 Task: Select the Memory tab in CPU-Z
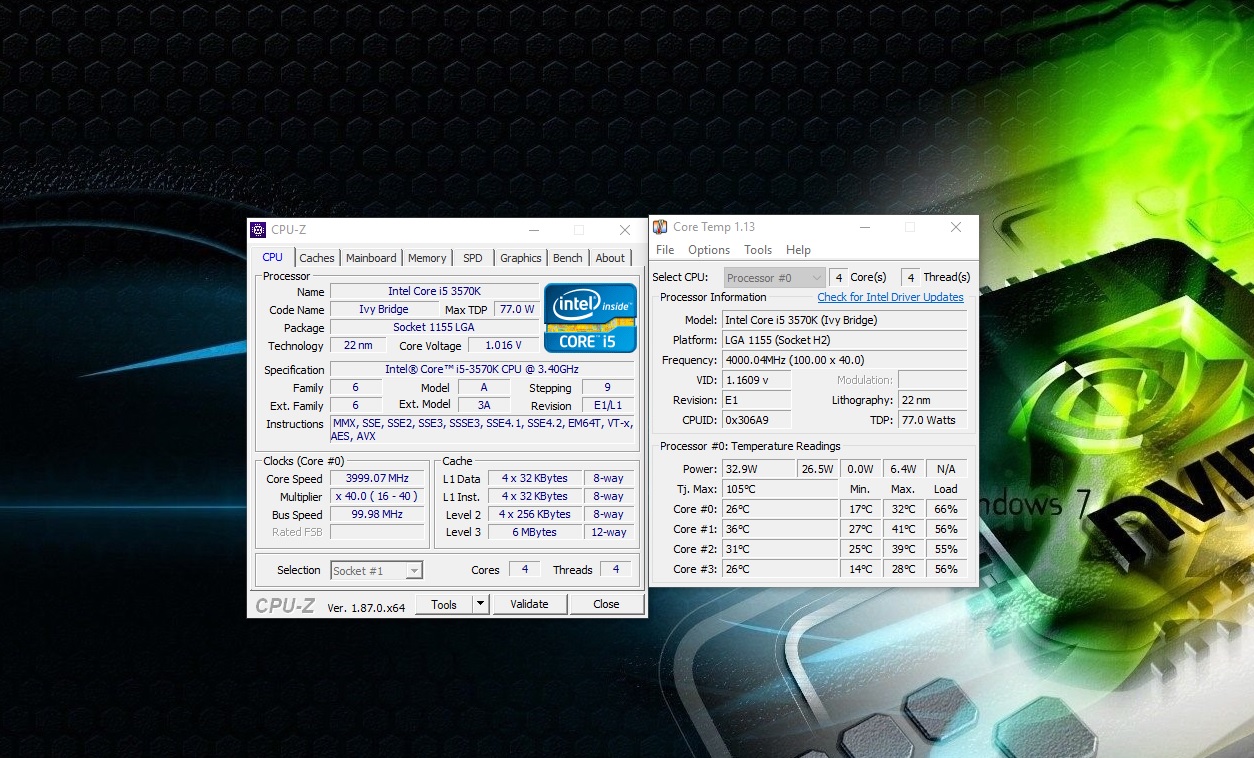[427, 258]
